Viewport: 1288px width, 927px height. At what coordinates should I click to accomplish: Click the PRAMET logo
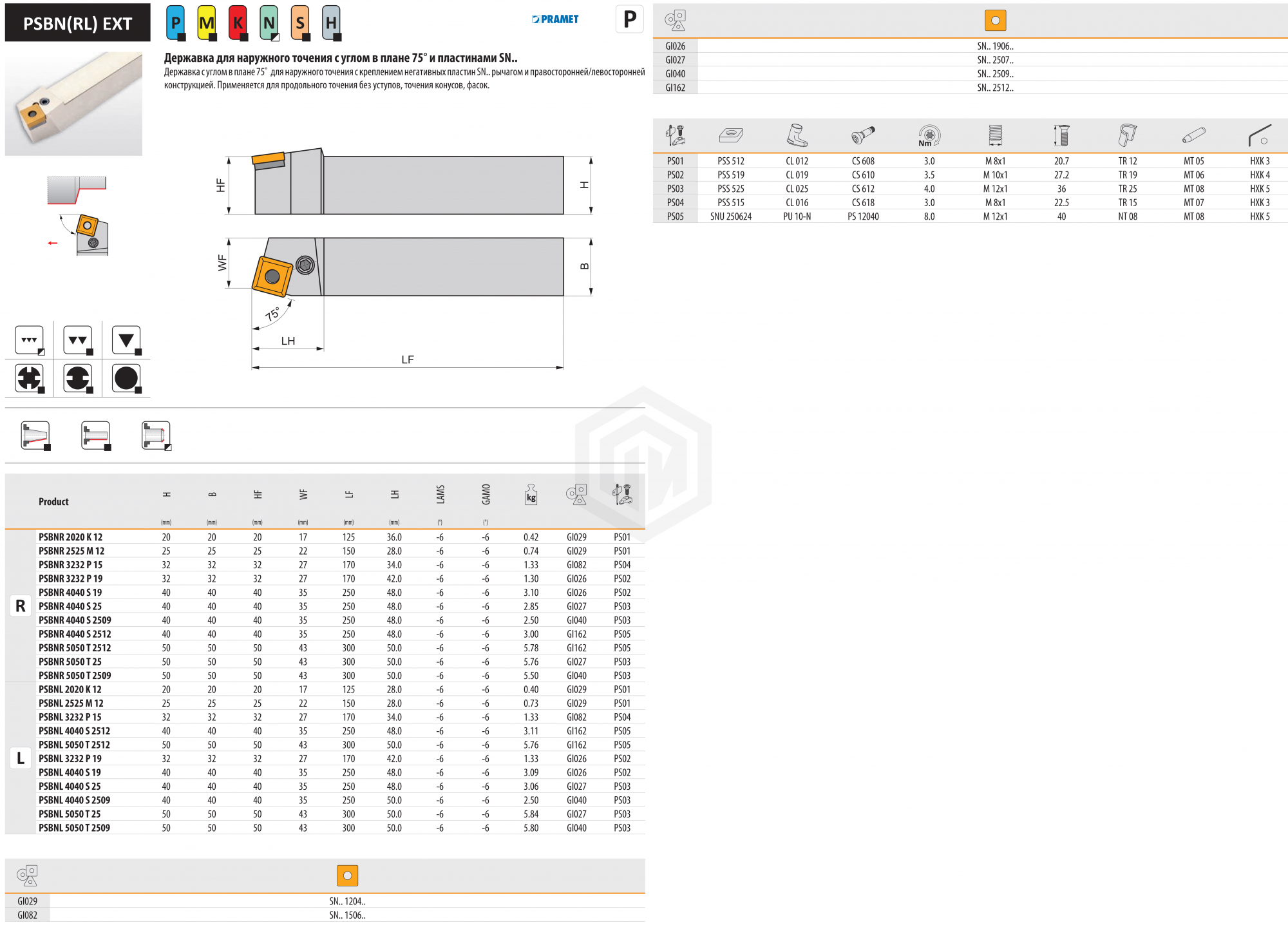point(555,19)
